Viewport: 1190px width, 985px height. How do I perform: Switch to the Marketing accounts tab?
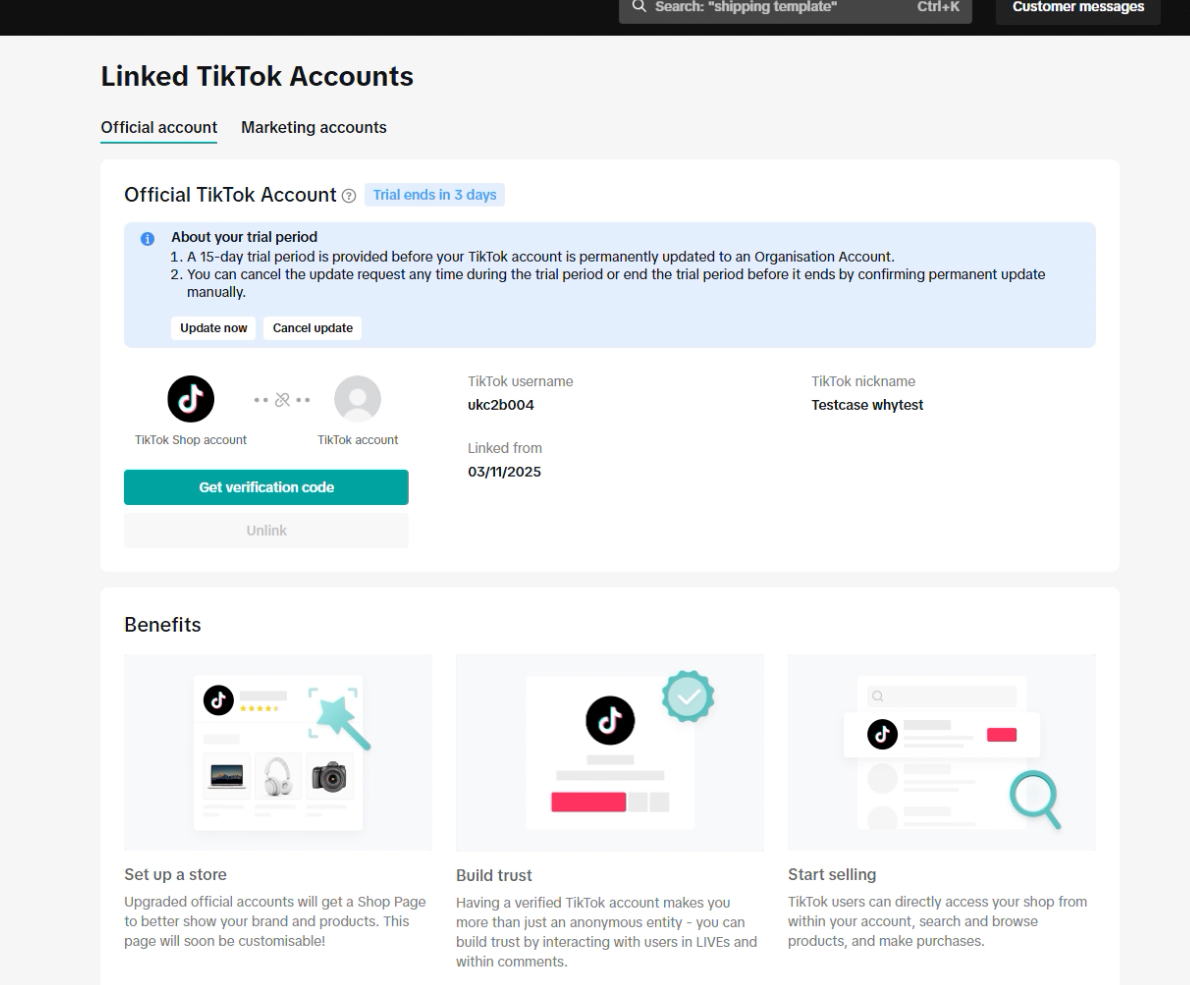pyautogui.click(x=314, y=128)
